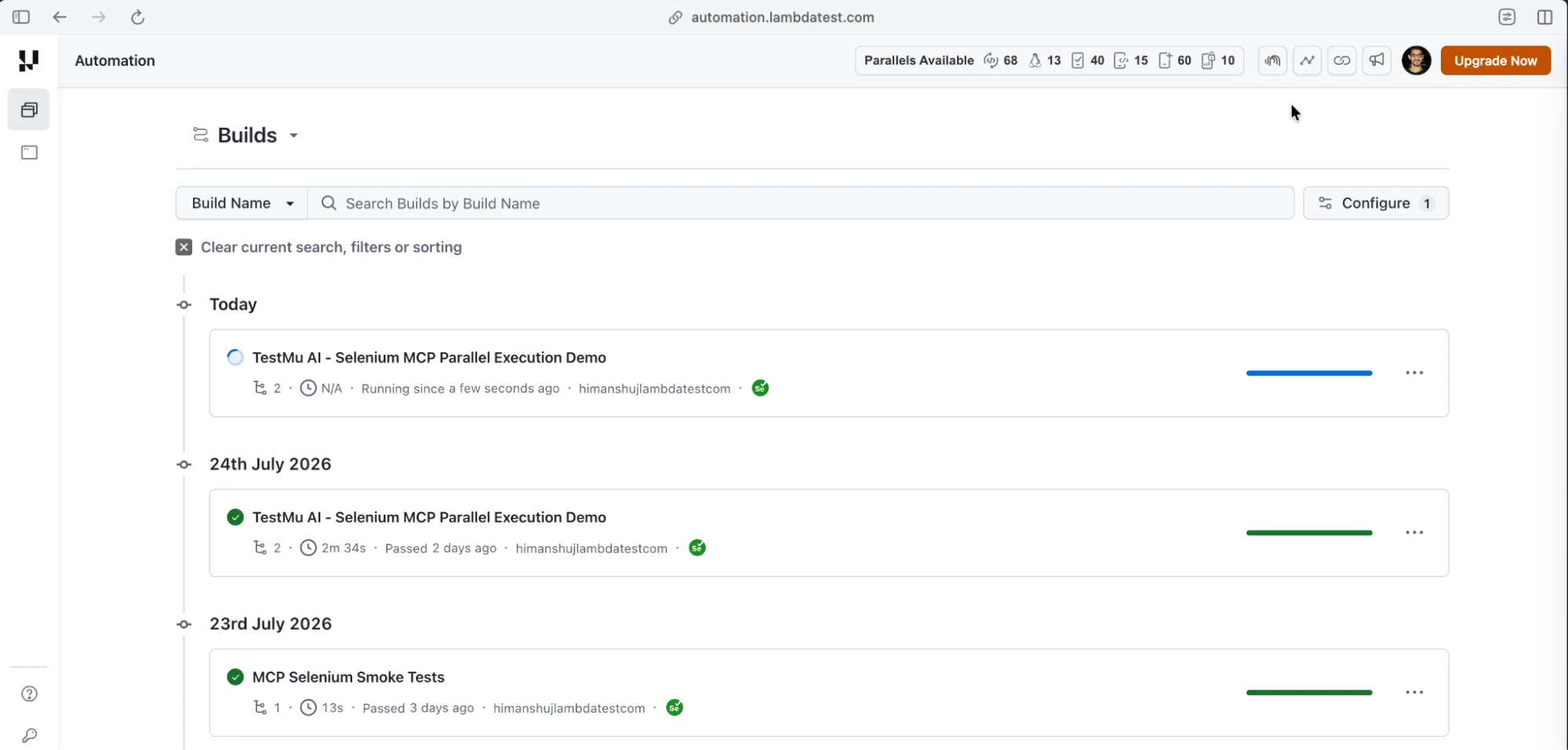Click 'Passed 2 days ago' status text

[441, 548]
